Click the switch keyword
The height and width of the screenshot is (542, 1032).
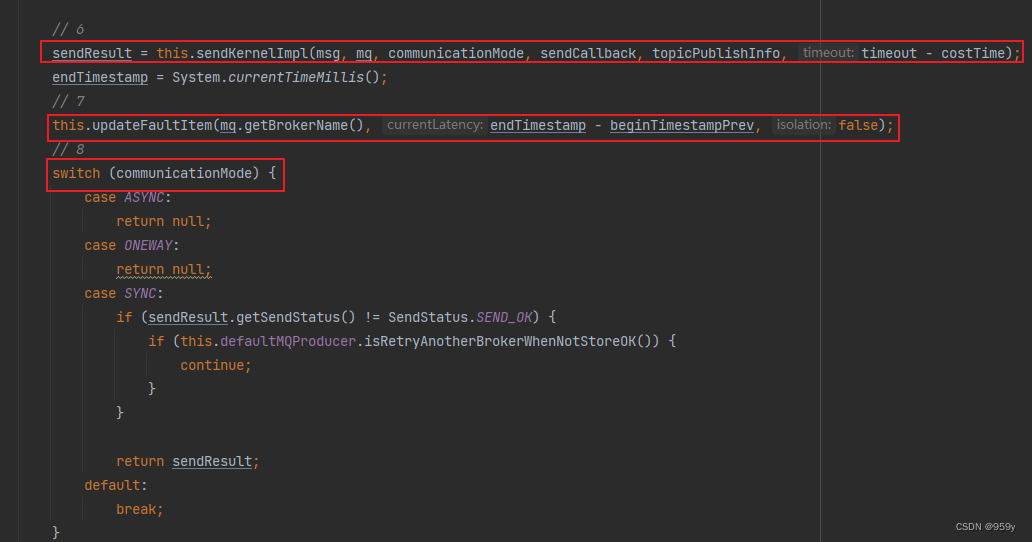click(x=76, y=173)
